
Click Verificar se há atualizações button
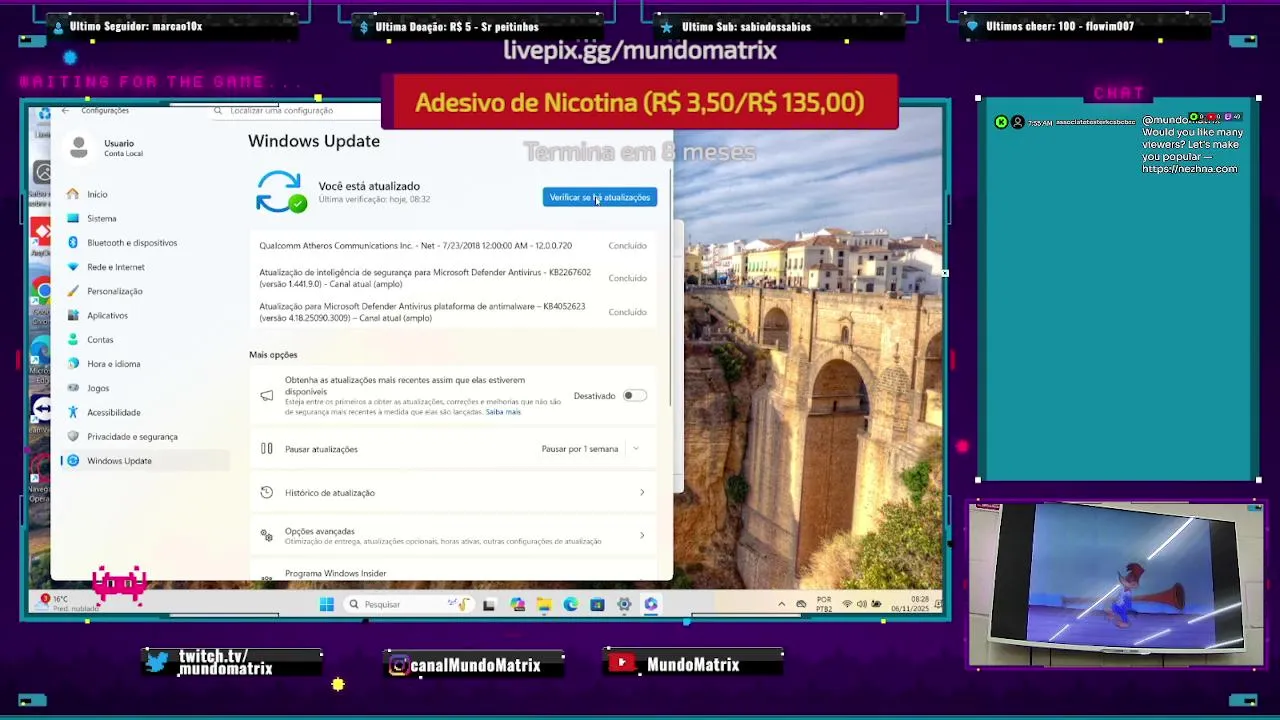coord(600,197)
